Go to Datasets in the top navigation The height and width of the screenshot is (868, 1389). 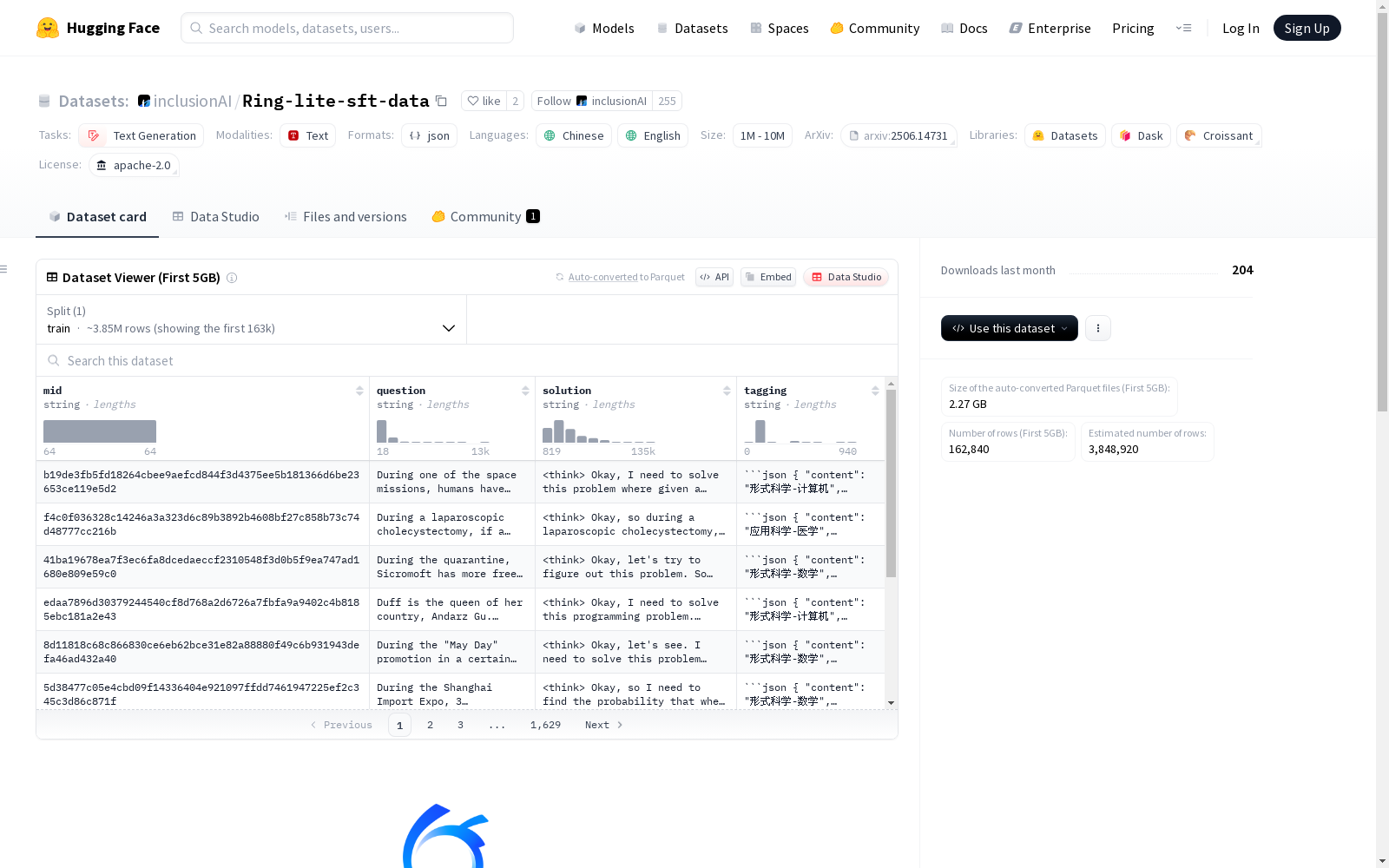pyautogui.click(x=692, y=28)
